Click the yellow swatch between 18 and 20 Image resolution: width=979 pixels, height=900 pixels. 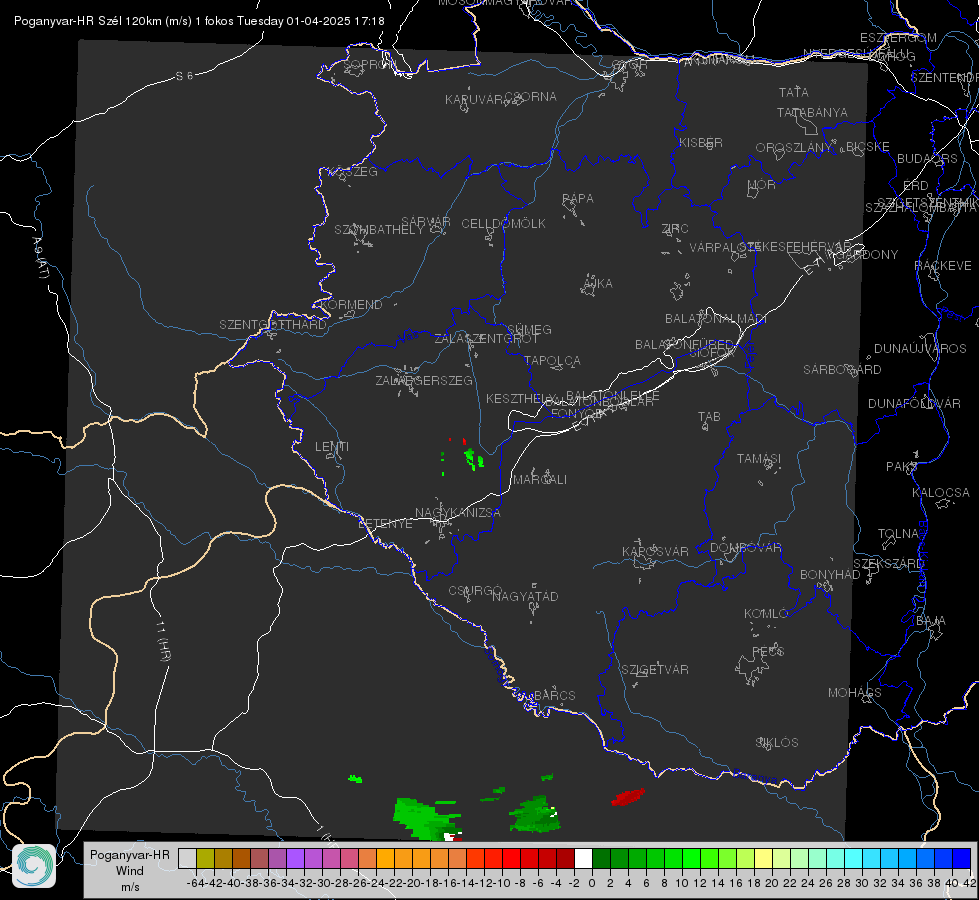point(764,858)
